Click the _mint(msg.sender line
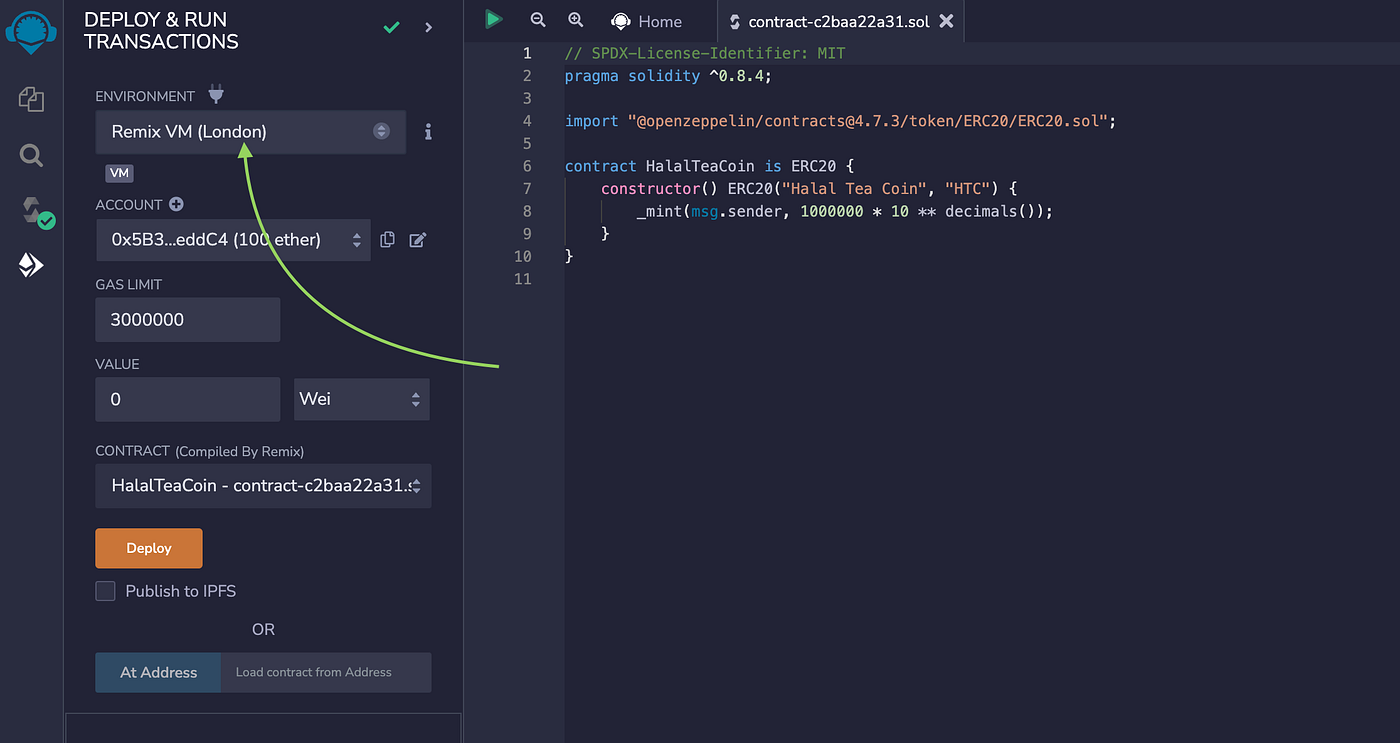1400x743 pixels. point(844,211)
